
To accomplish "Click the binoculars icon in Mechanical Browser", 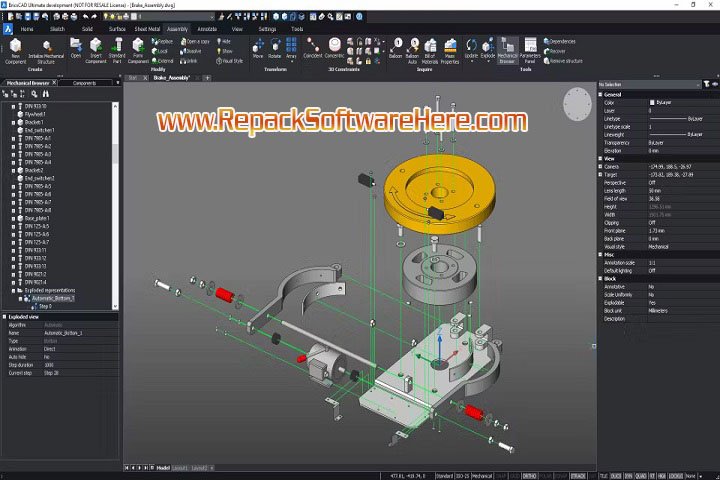I will (x=45, y=94).
